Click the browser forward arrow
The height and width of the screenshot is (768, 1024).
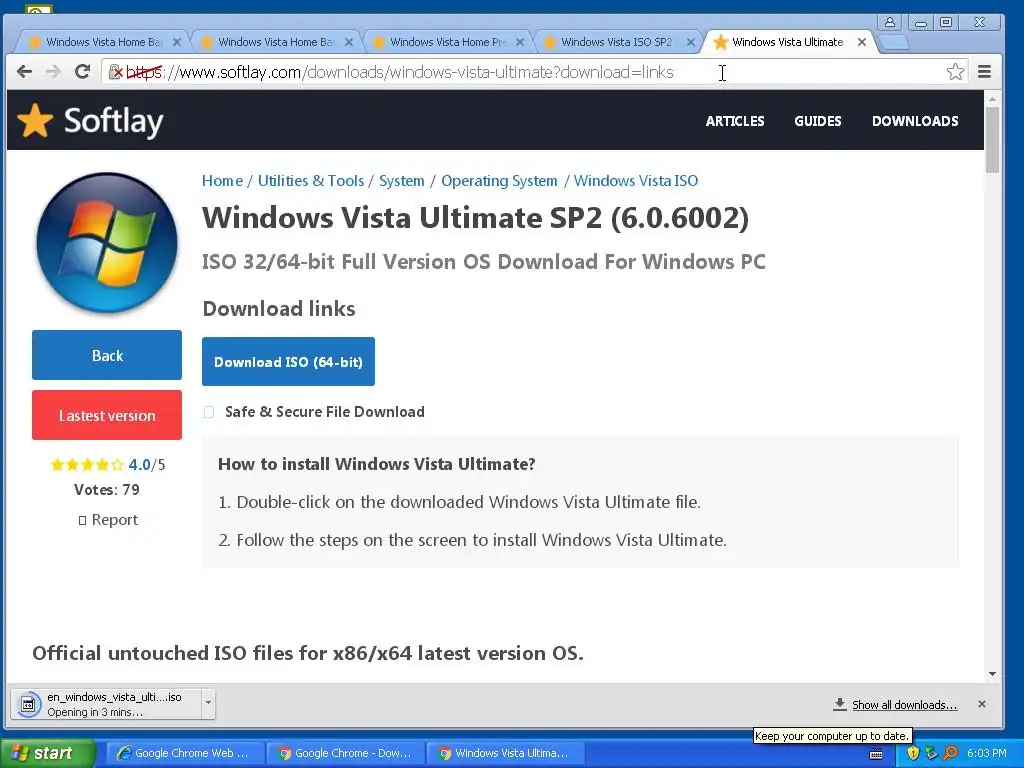coord(53,72)
